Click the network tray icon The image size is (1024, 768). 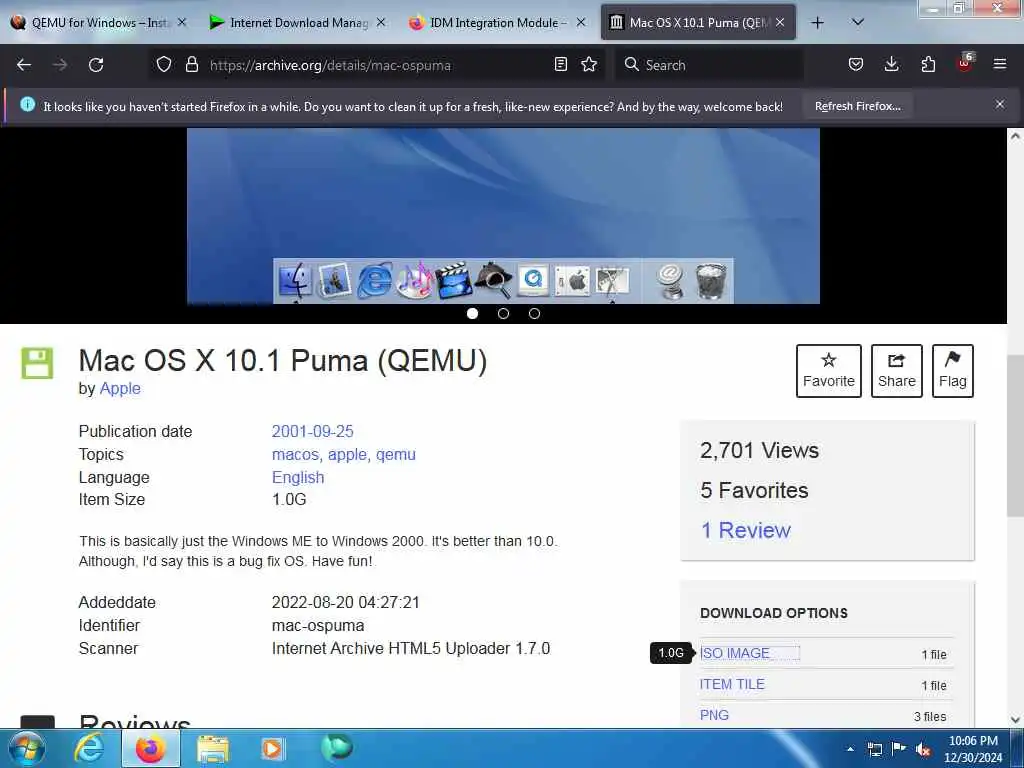pyautogui.click(x=874, y=749)
